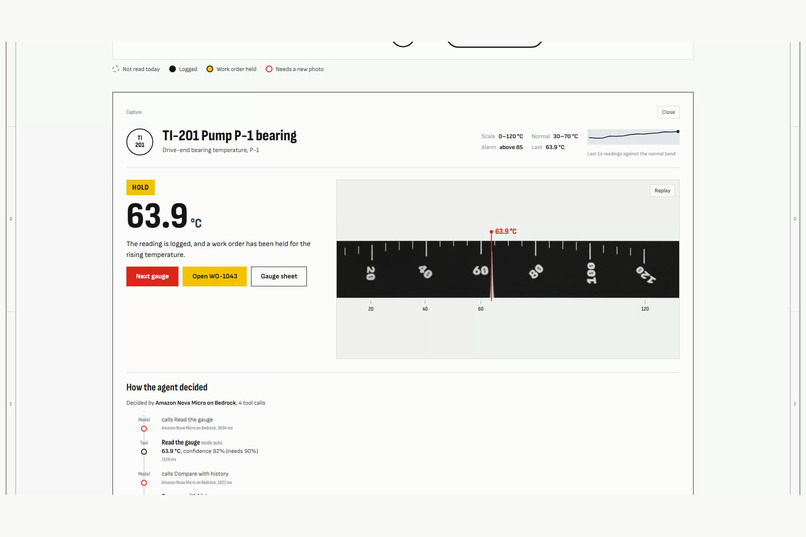Screen dimensions: 806x537
Task: Click 'TI-201 Pump P-1 bearing' title
Action: 229,136
